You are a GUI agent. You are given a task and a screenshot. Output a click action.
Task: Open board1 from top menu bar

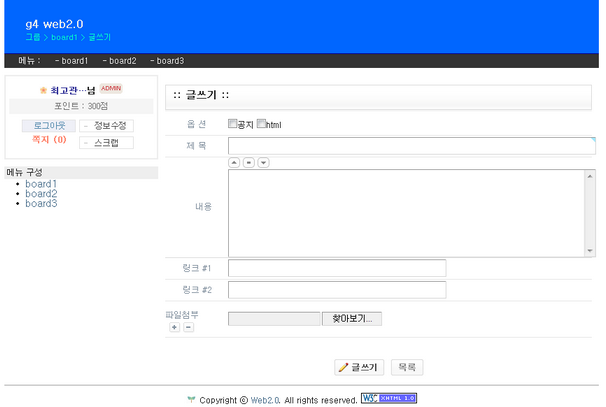72,61
